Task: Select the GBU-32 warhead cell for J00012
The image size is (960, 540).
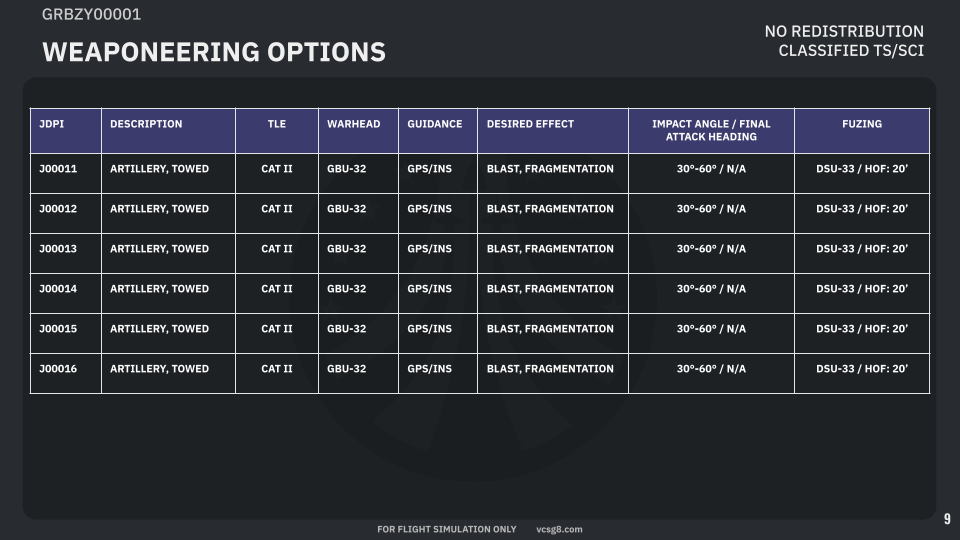Action: [x=347, y=209]
